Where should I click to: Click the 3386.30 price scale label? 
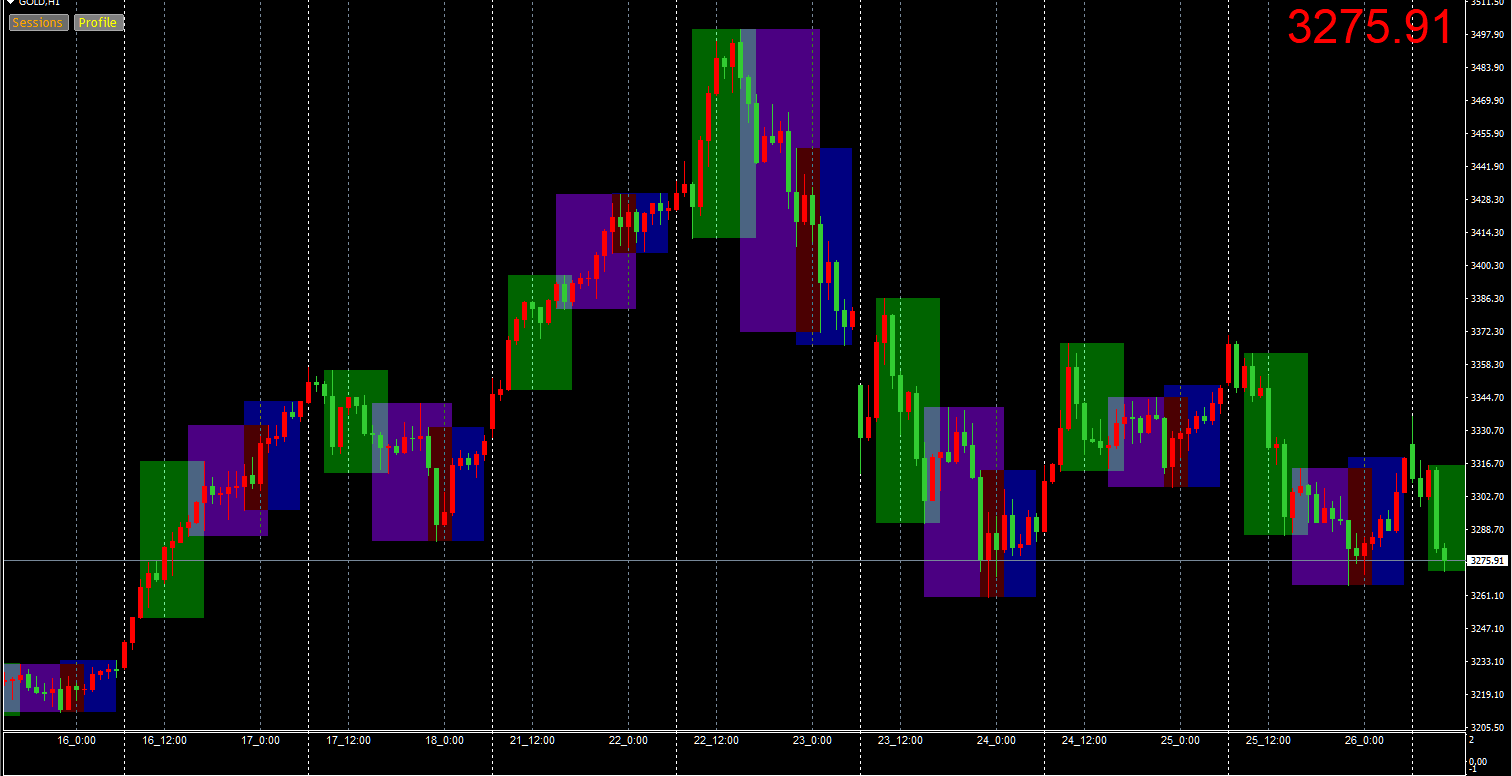[1489, 299]
